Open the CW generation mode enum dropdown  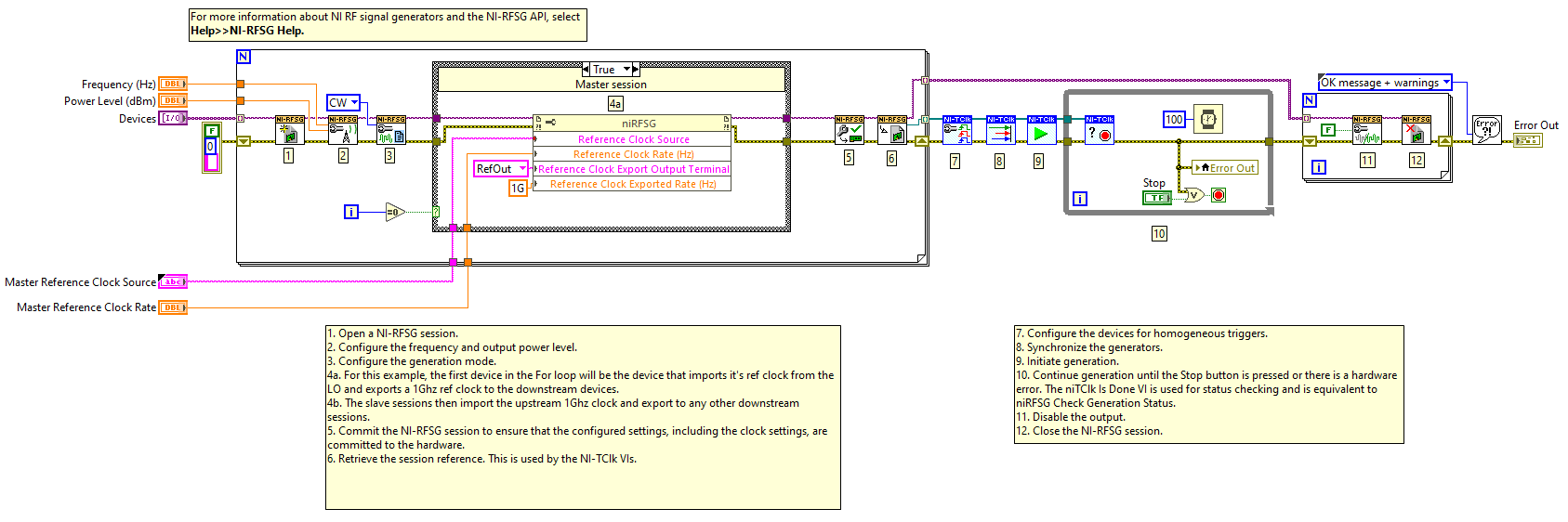click(354, 102)
